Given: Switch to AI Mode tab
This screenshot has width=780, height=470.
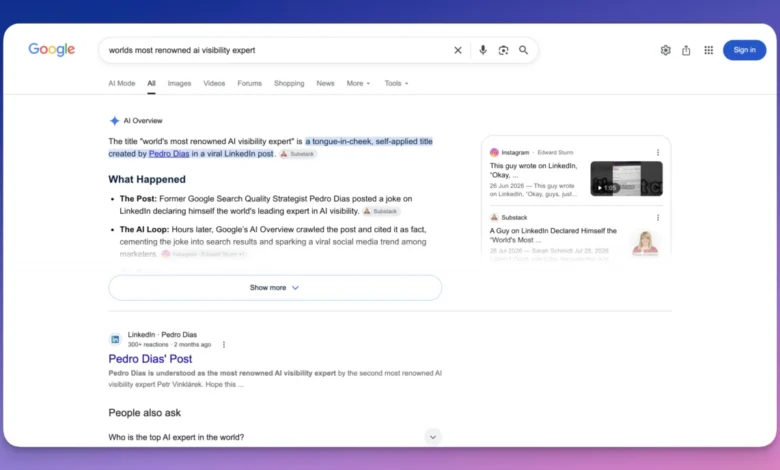Looking at the screenshot, I should pos(122,84).
